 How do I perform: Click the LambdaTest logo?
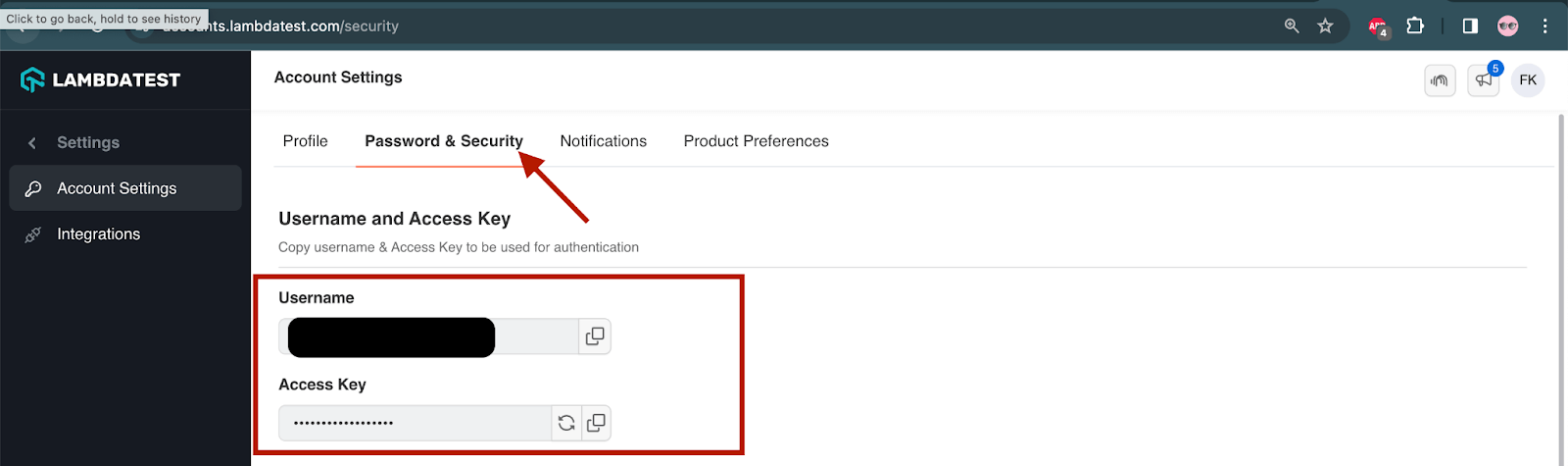pos(101,80)
